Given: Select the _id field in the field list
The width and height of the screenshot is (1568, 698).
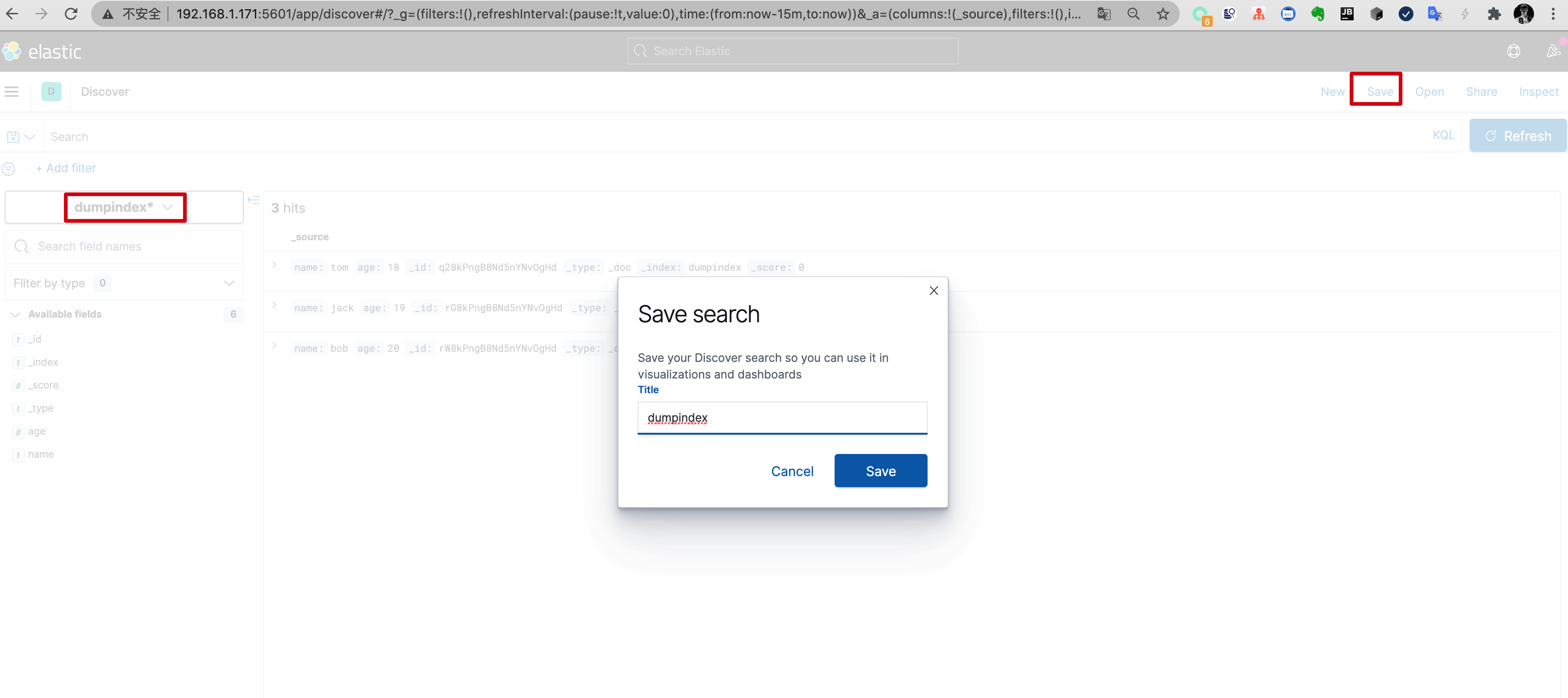Looking at the screenshot, I should tap(35, 339).
